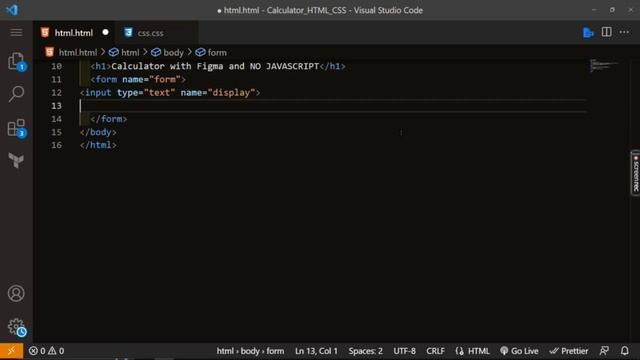The width and height of the screenshot is (640, 360).
Task: Open the Search view
Action: 16,94
